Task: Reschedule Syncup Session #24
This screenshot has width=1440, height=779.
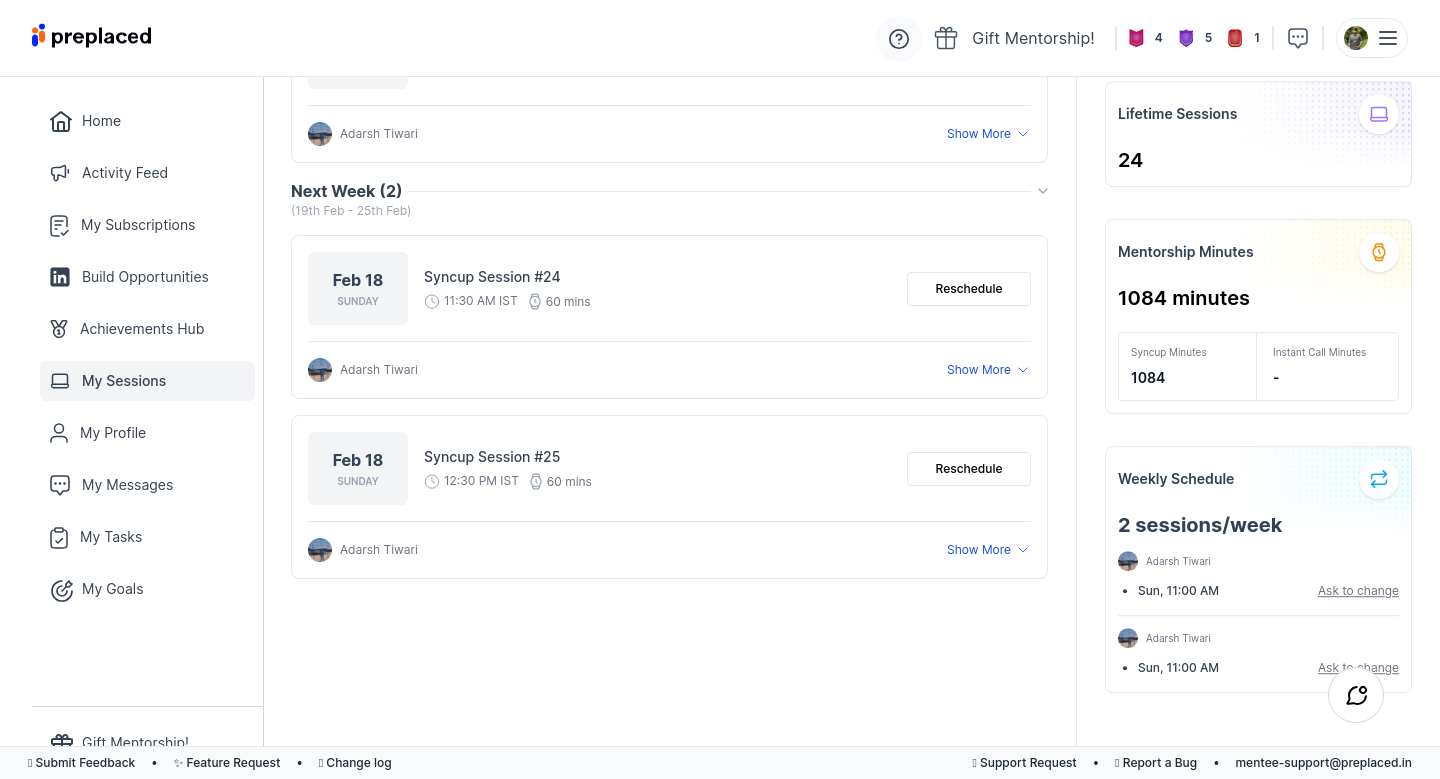Action: 968,289
